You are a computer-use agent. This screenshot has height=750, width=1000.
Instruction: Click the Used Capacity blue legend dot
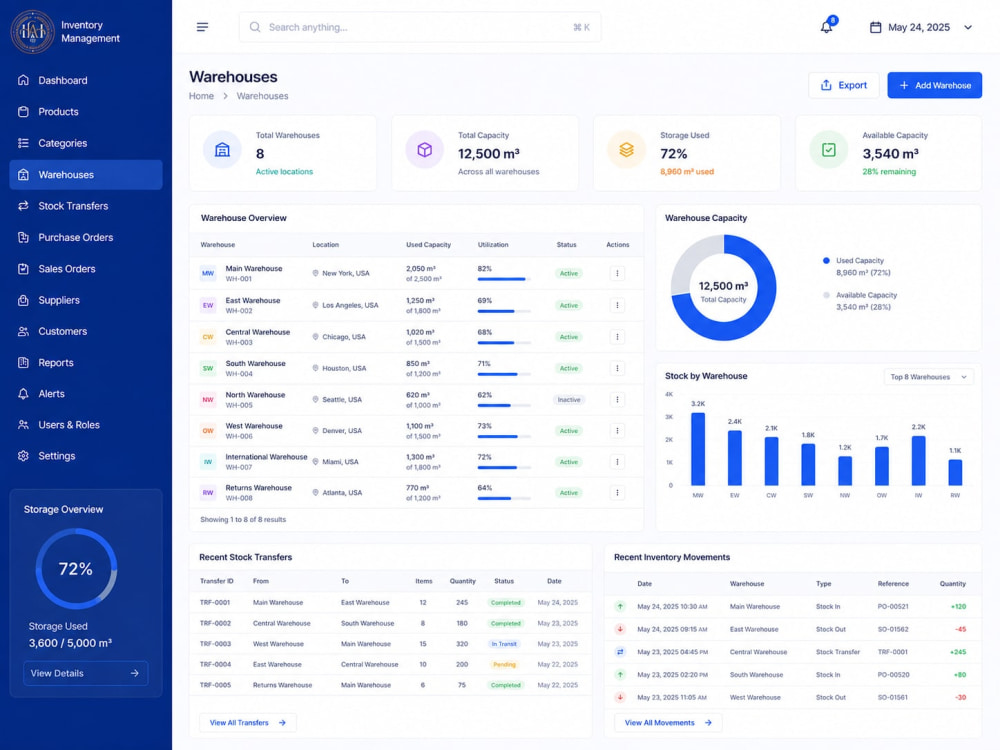827,260
